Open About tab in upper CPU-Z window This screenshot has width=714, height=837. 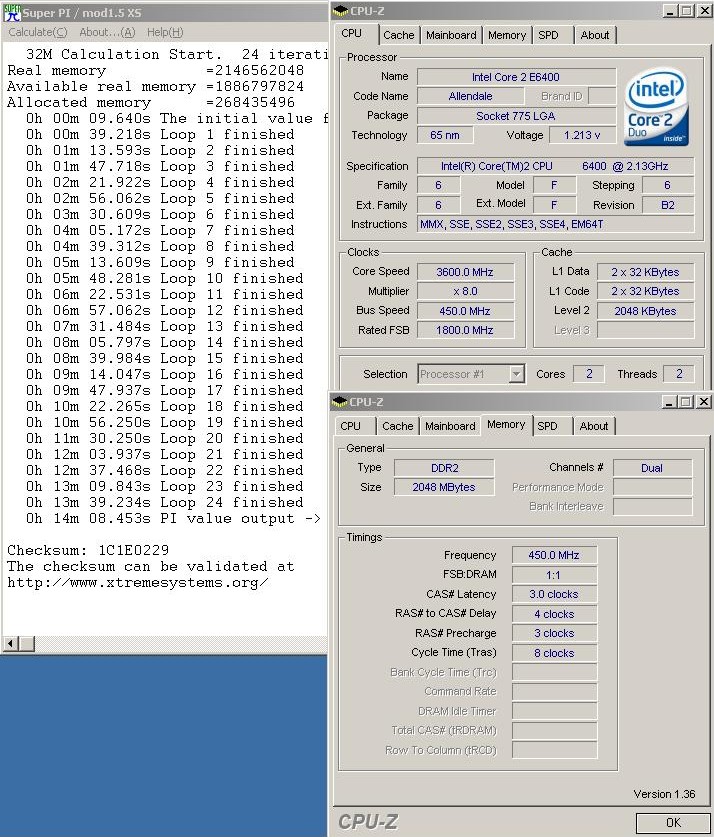click(x=595, y=35)
